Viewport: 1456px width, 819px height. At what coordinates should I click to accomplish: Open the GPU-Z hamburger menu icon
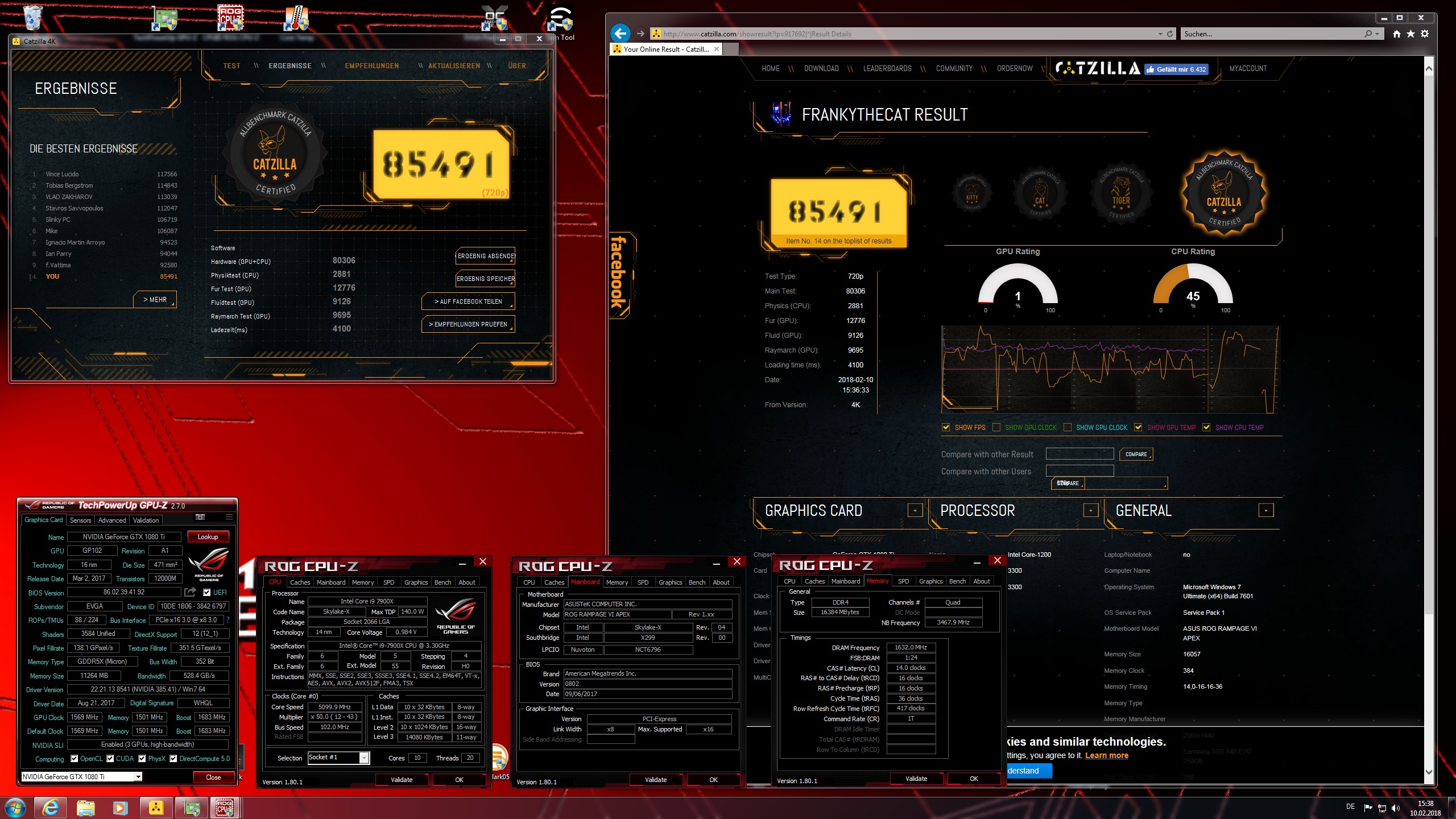click(x=229, y=517)
